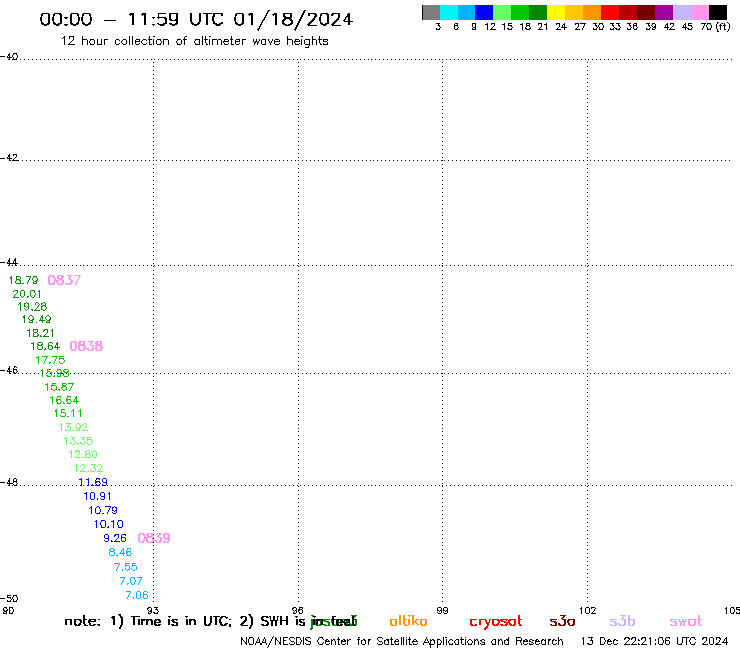Click the latitude axis label -50
The height and width of the screenshot is (650, 740).
point(9,599)
